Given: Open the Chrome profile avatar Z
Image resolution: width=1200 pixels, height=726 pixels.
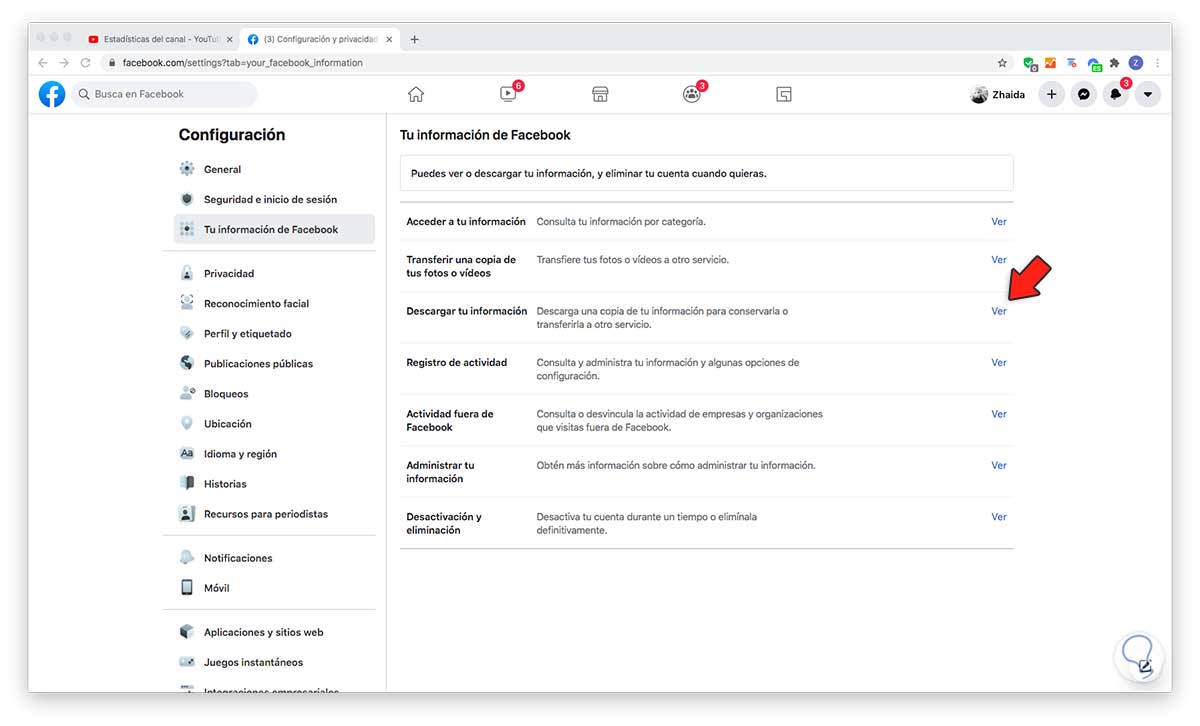Looking at the screenshot, I should (1136, 62).
